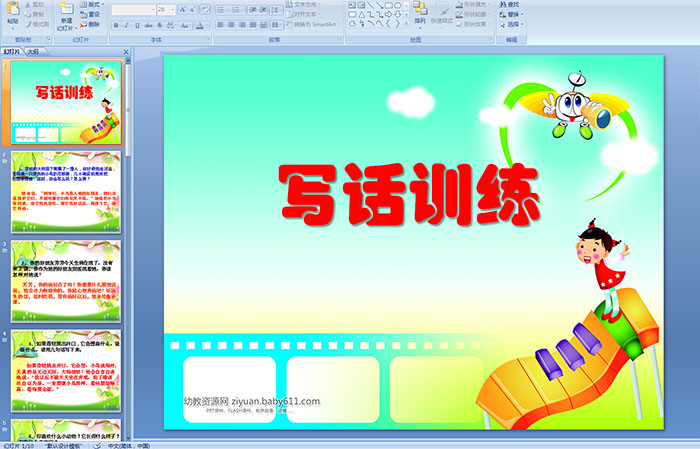Select slide 3 thumbnail

click(x=66, y=281)
